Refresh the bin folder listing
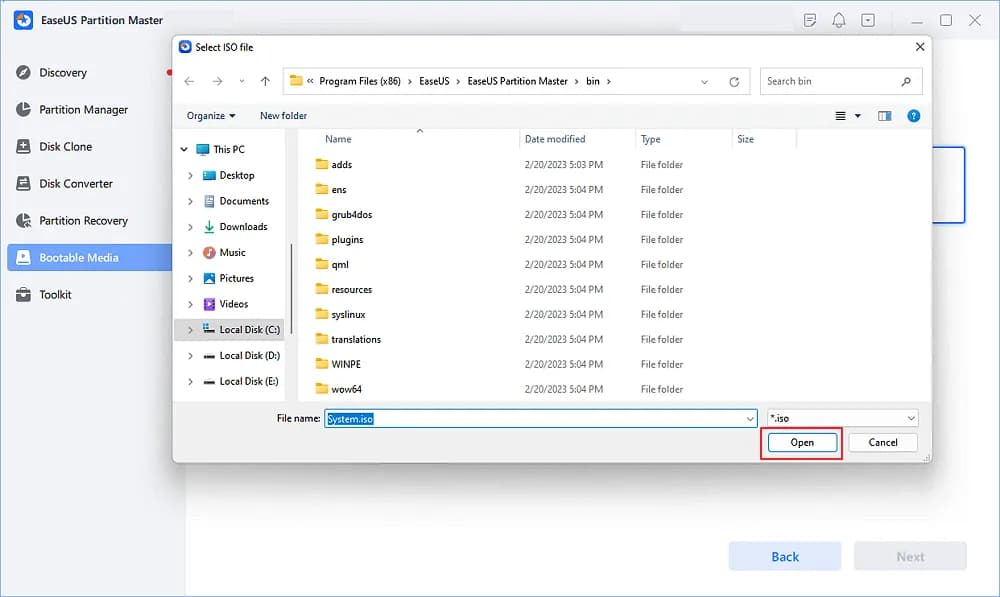 click(734, 82)
